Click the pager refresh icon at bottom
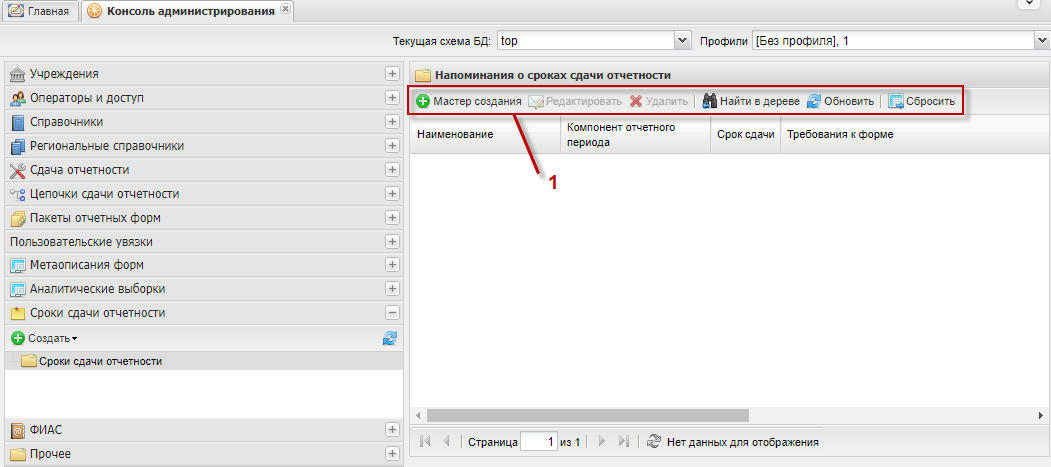The width and height of the screenshot is (1051, 467). [654, 441]
